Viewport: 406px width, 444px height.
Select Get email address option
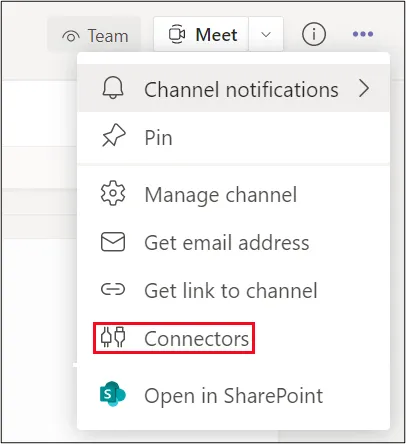[233, 242]
